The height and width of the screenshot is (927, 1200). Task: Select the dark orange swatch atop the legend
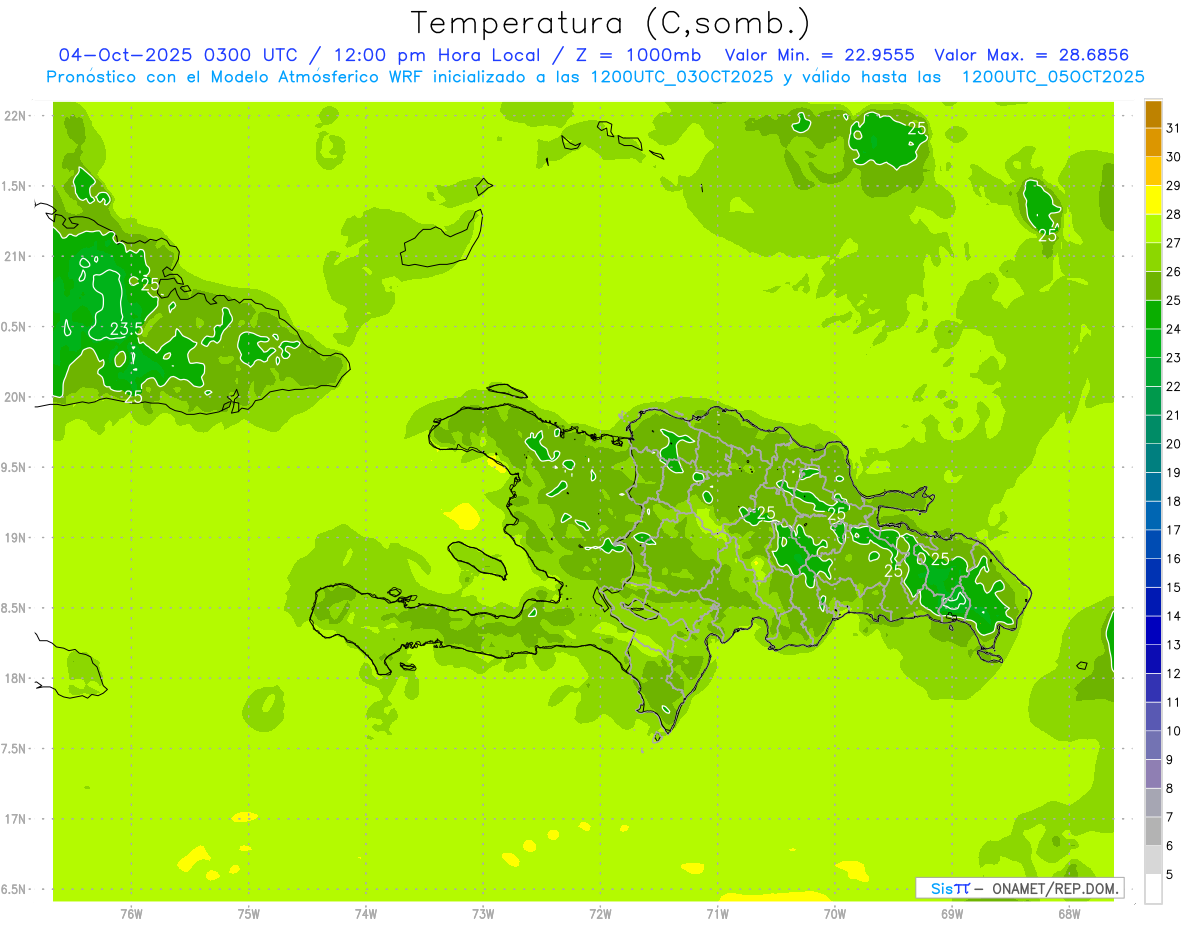pos(1153,114)
